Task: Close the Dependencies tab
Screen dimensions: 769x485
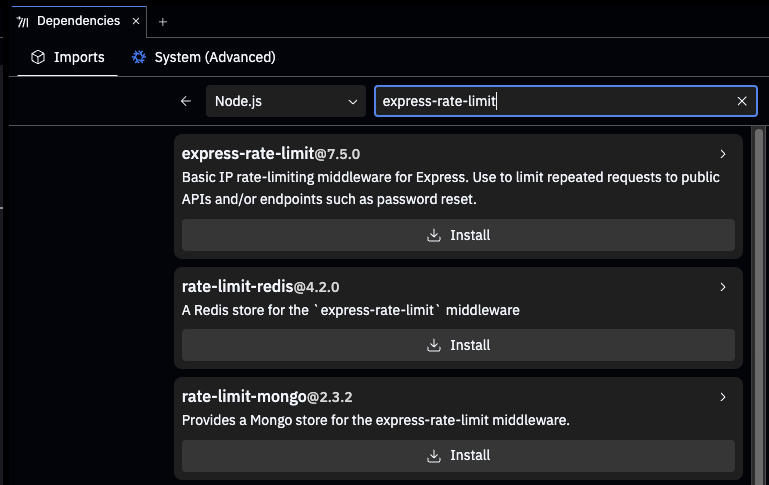Action: 136,21
